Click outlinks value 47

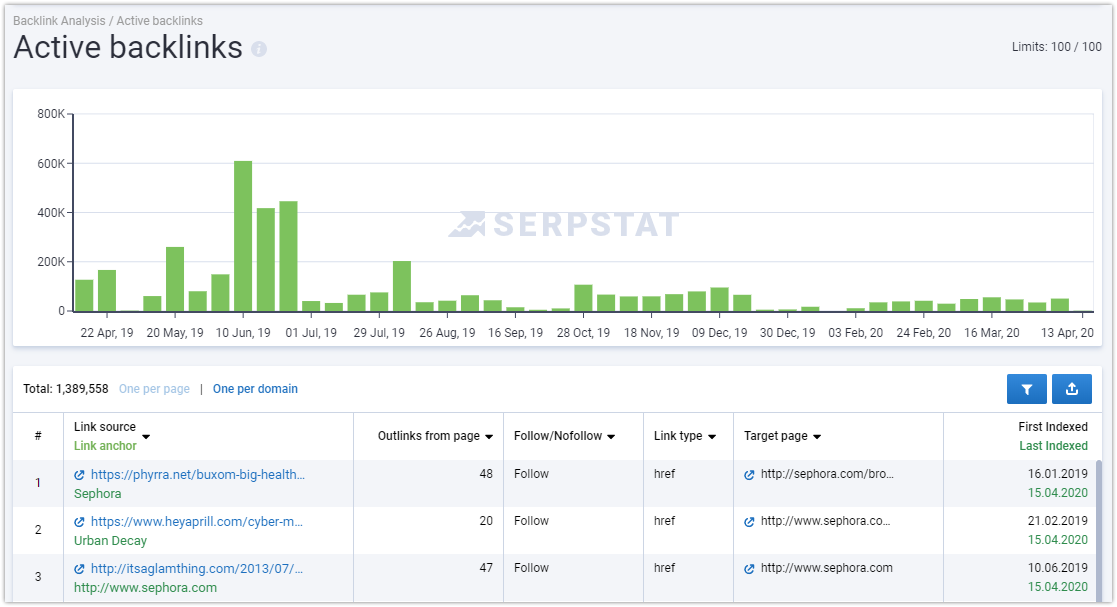486,568
